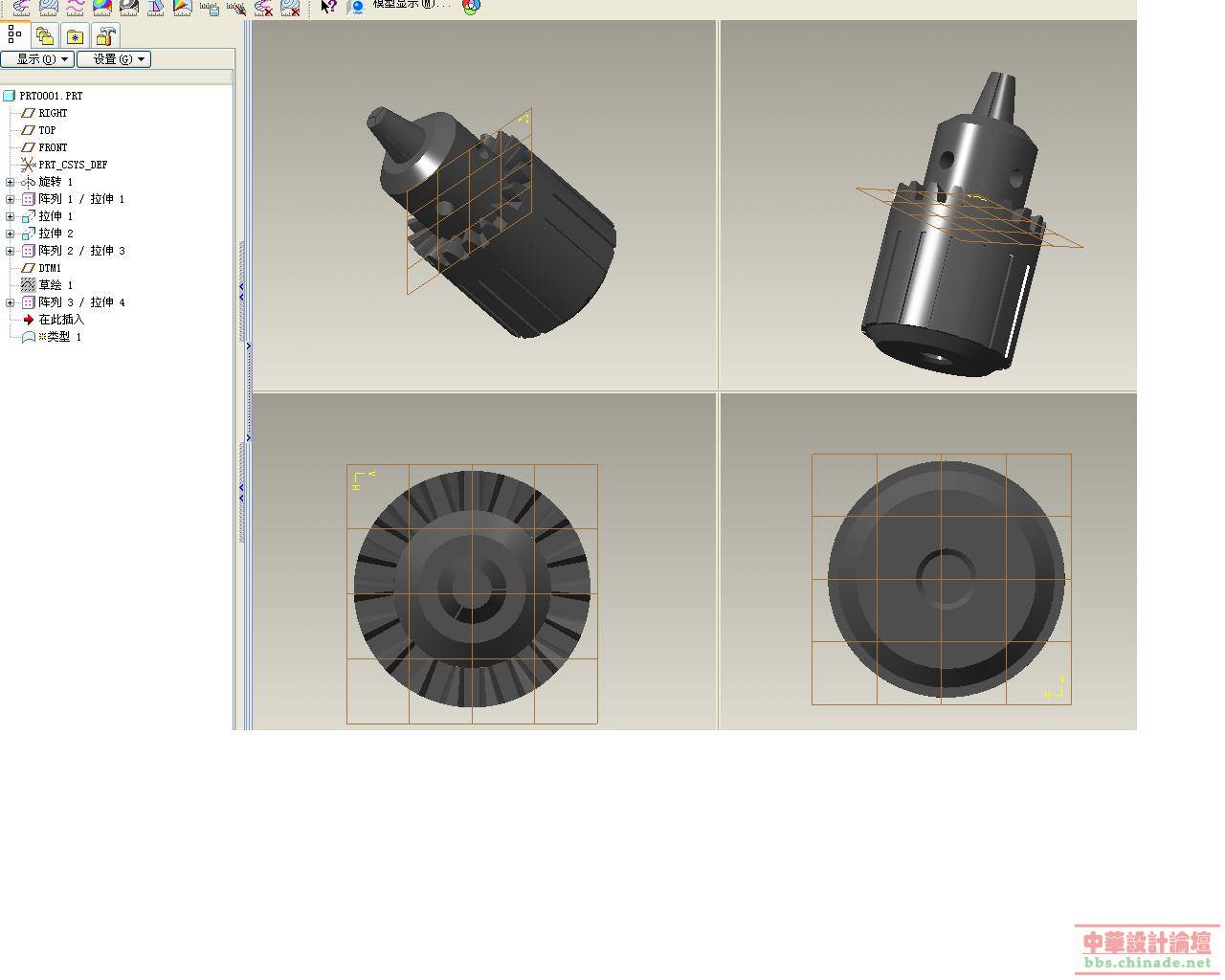Select the DTM1 datum plane
The width and height of the screenshot is (1225, 980).
tap(49, 268)
